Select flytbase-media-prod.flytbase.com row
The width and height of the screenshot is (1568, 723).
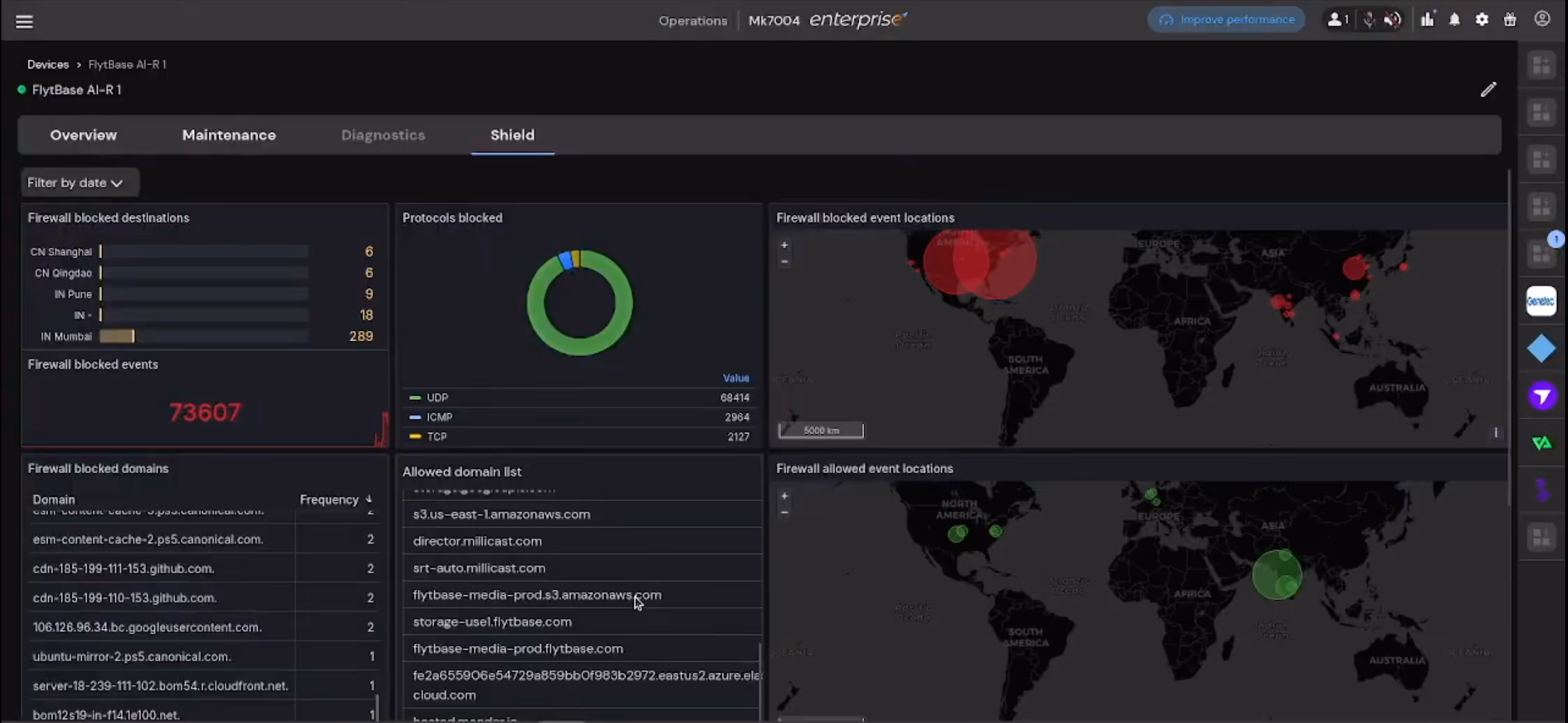(582, 648)
